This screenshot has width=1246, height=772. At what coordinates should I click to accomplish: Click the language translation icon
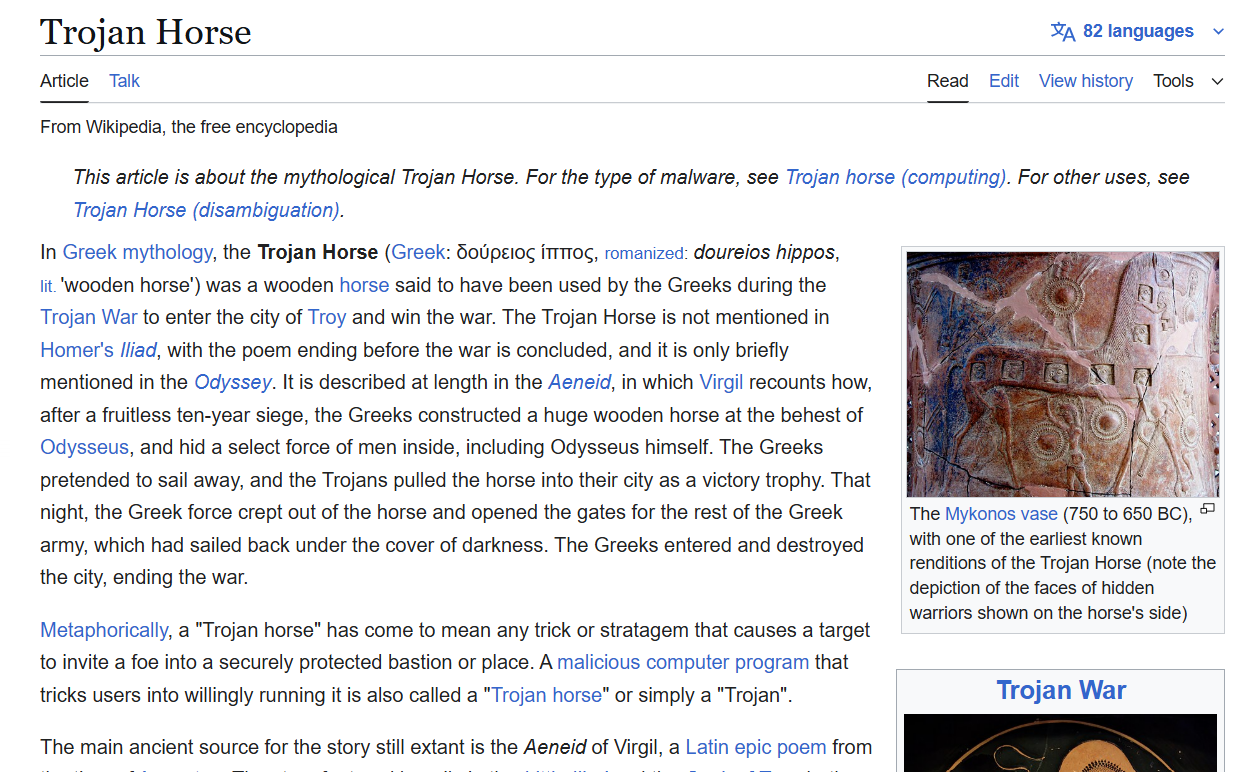pyautogui.click(x=1062, y=31)
